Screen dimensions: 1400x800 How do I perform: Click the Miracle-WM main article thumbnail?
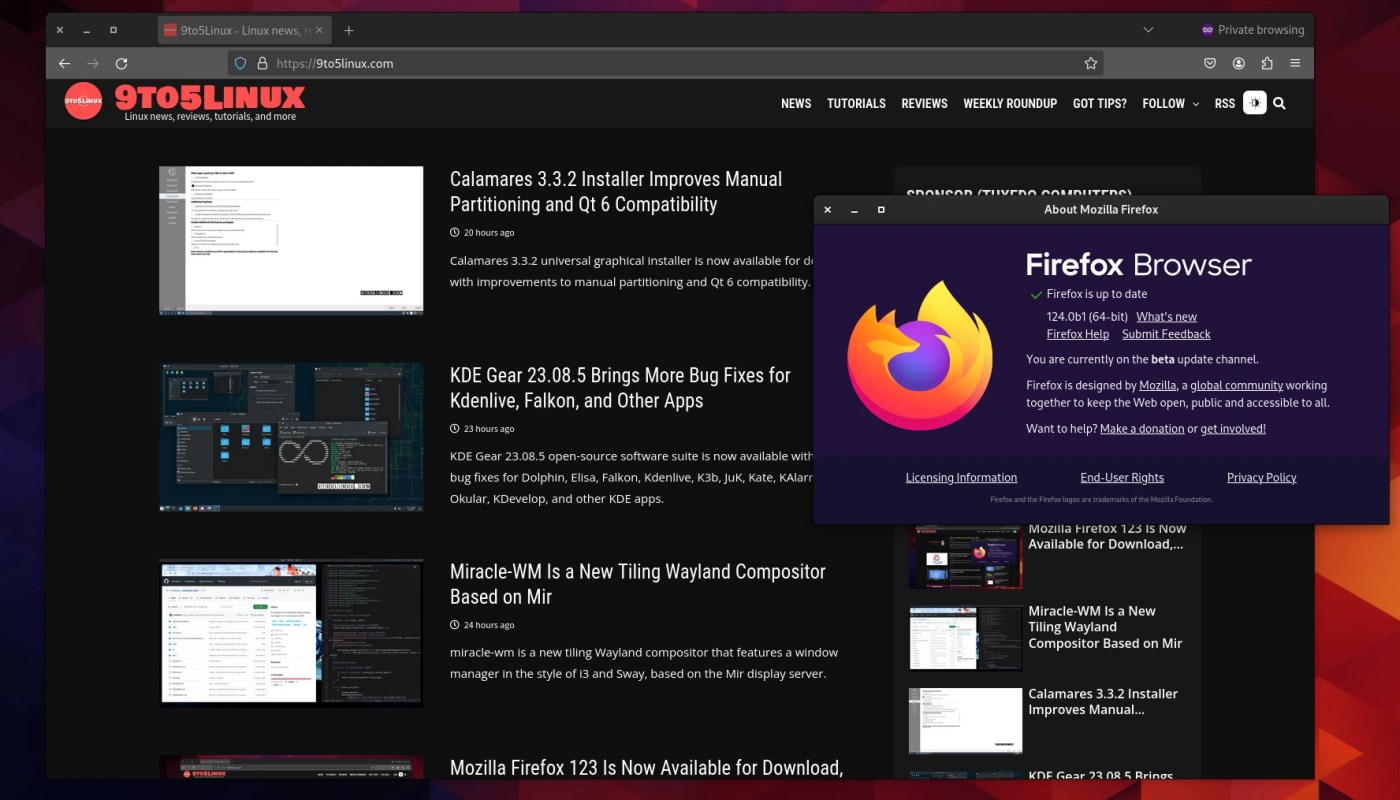(x=291, y=633)
